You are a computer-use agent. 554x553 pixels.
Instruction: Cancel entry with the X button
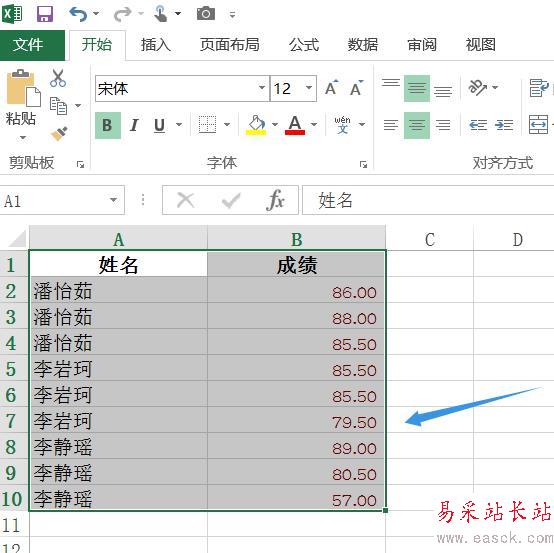coord(185,200)
